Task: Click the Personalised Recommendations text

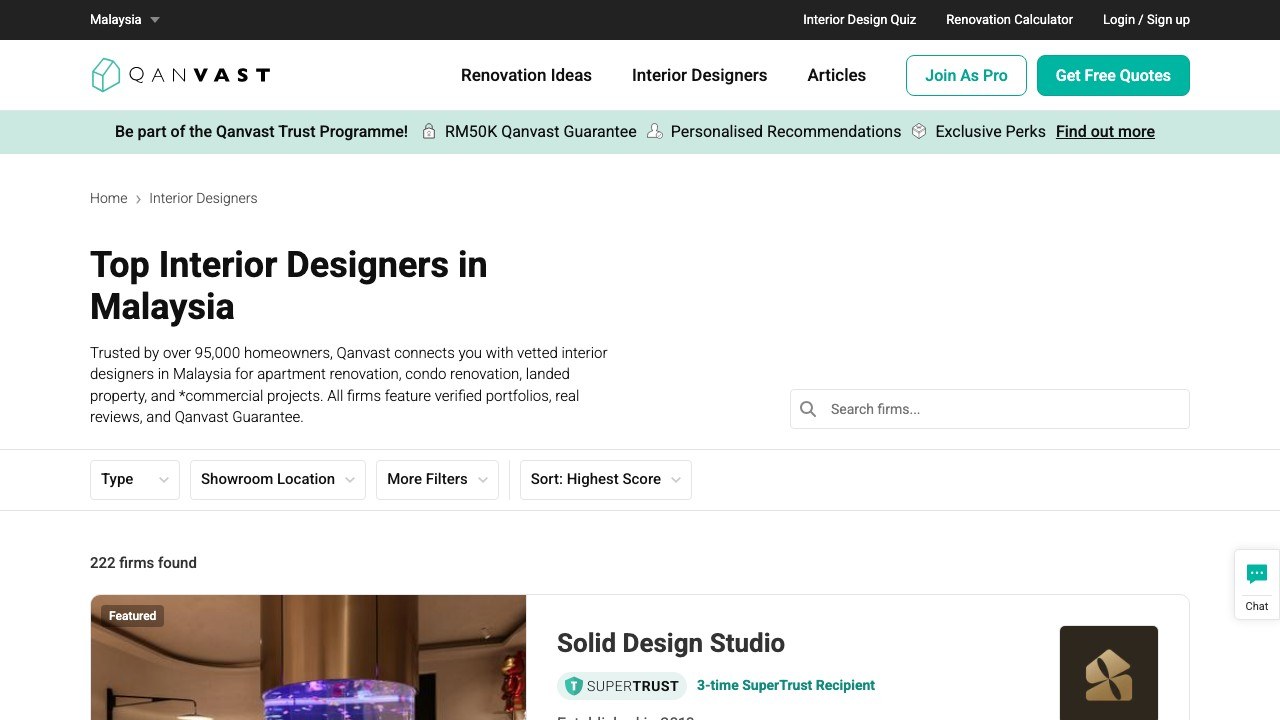Action: click(x=786, y=132)
